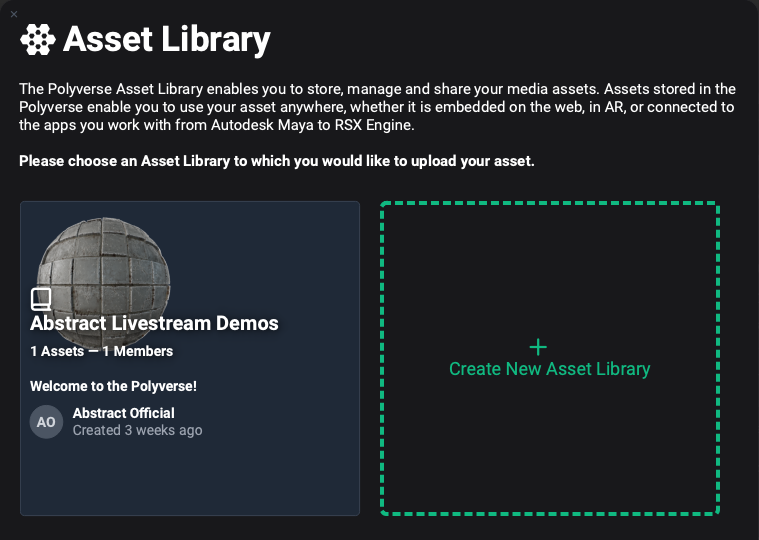Click the Asset Library heading
The image size is (759, 540).
[x=167, y=40]
